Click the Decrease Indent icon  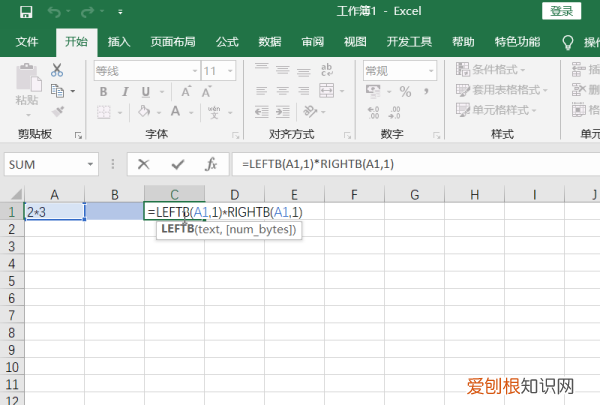coord(262,112)
